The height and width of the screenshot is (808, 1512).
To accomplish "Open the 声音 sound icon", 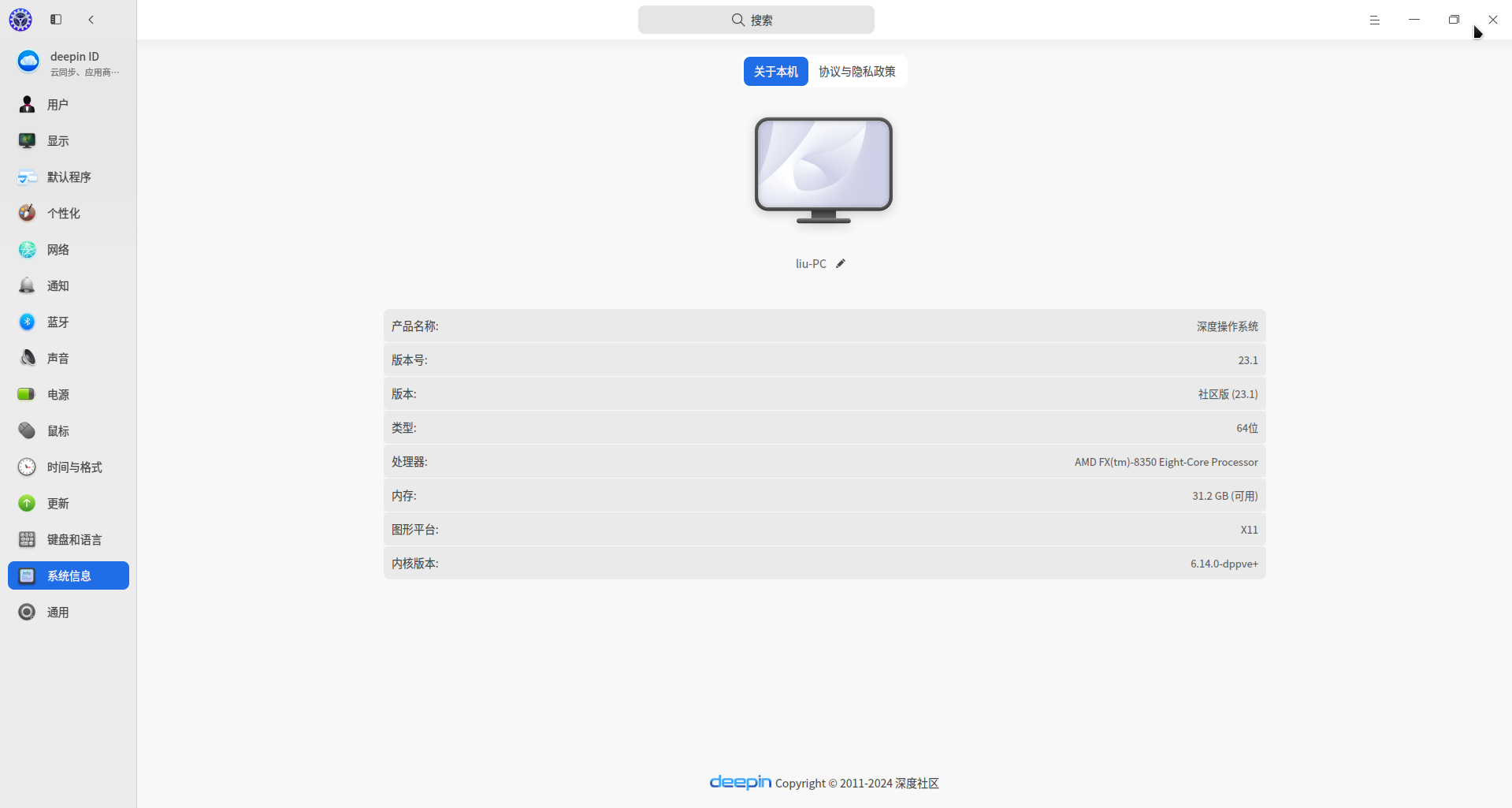I will tap(27, 358).
